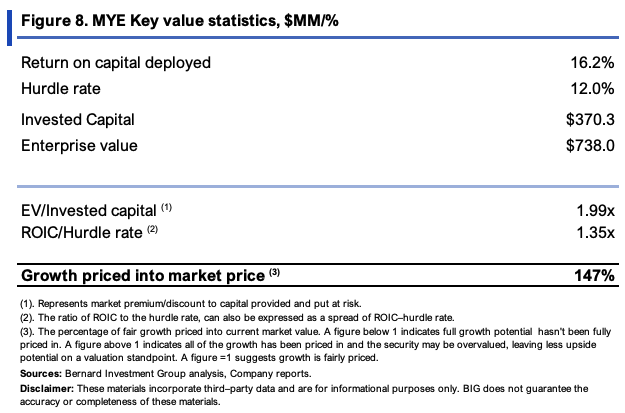Select the Invested Capital label
The image size is (625, 413).
[78, 120]
